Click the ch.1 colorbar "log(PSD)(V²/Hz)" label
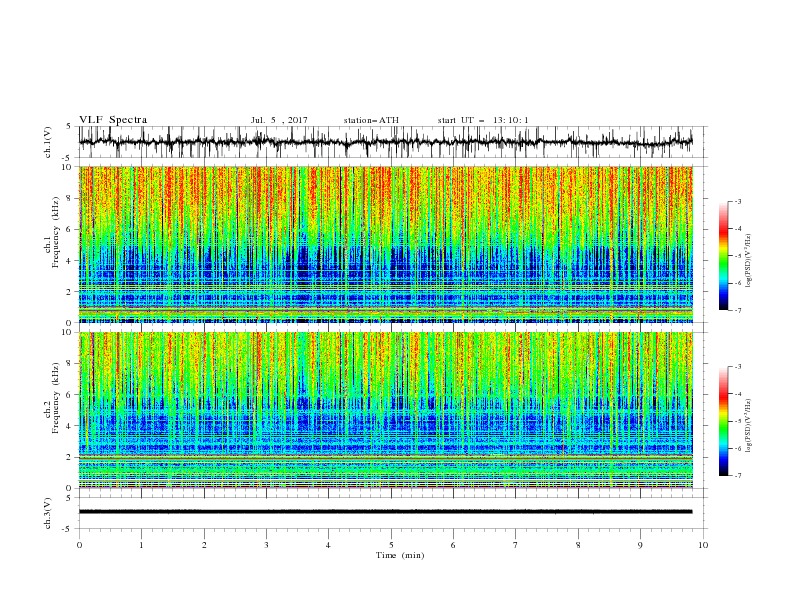 (749, 261)
